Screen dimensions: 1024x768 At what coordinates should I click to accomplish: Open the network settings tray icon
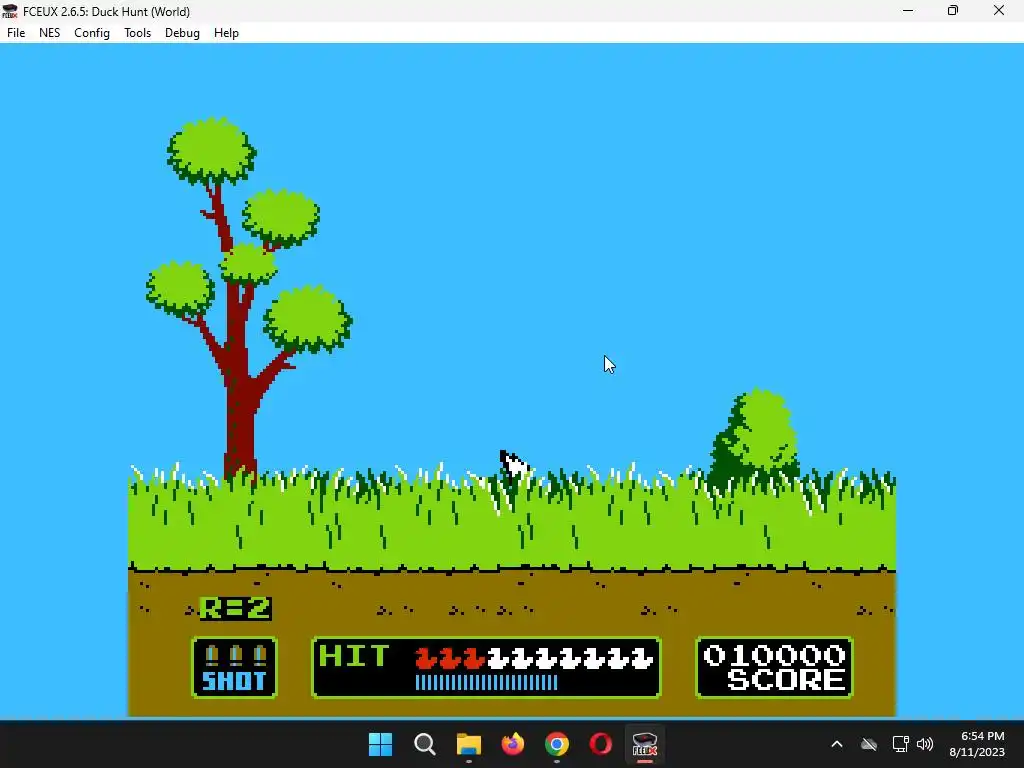(x=901, y=744)
